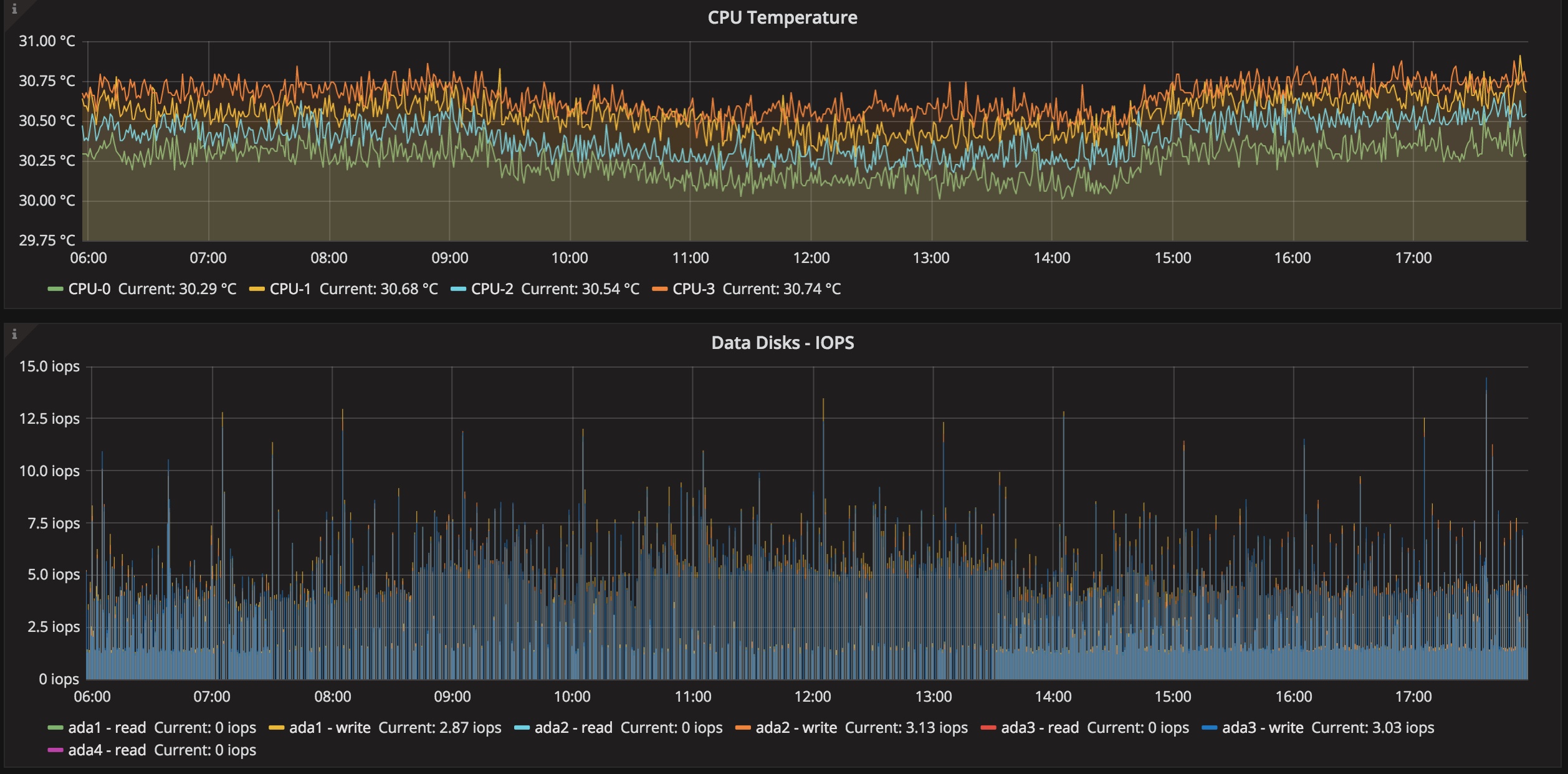
Task: Open the red ada3 - read color swatch
Action: tap(988, 728)
